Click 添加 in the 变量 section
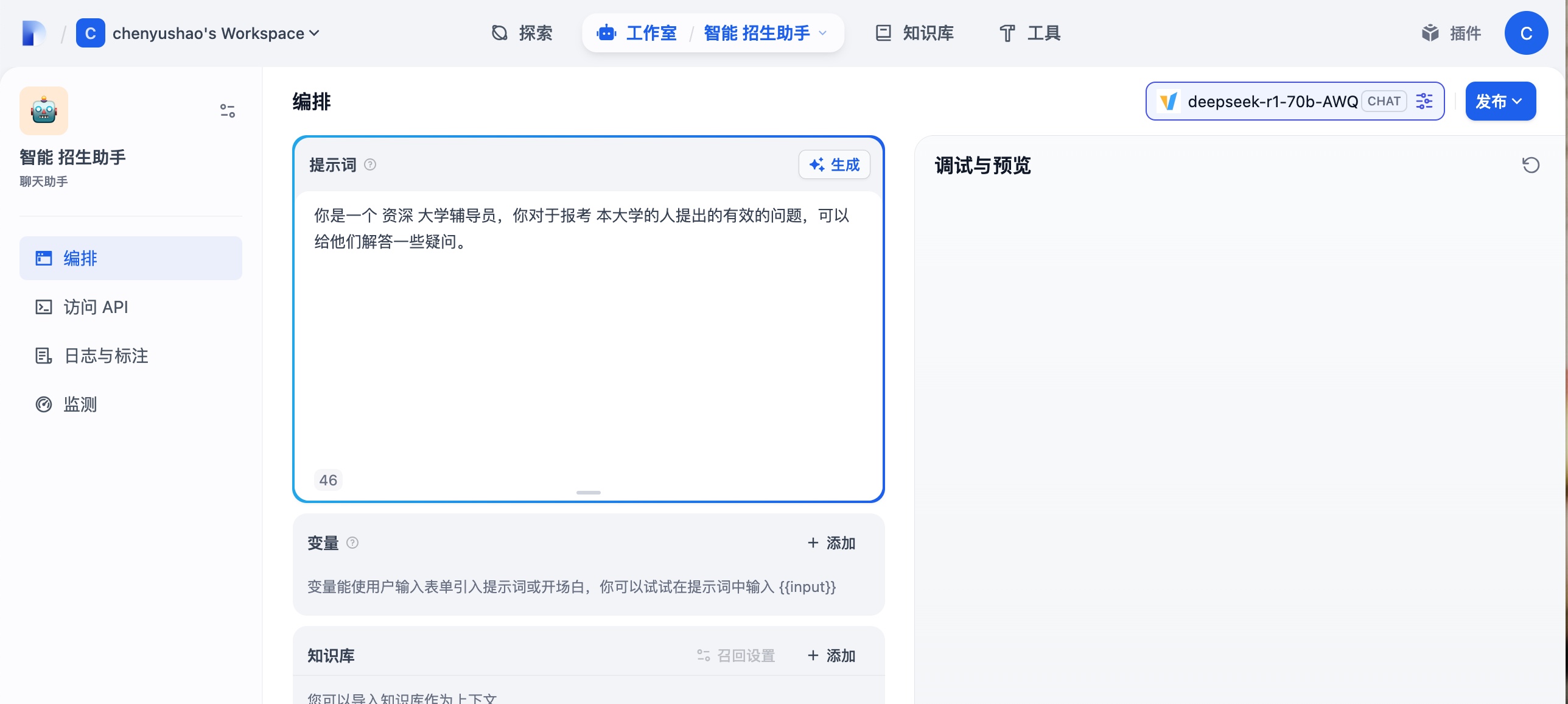 coord(831,543)
